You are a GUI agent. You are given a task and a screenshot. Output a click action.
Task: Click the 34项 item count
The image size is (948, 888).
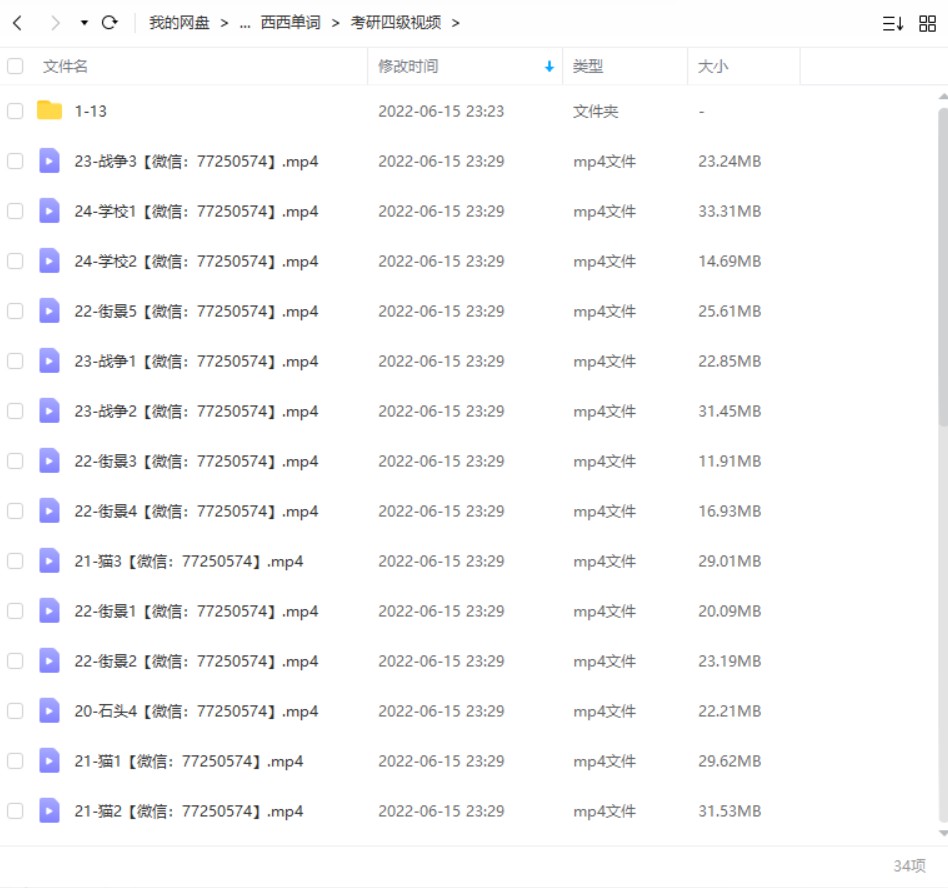tap(909, 866)
